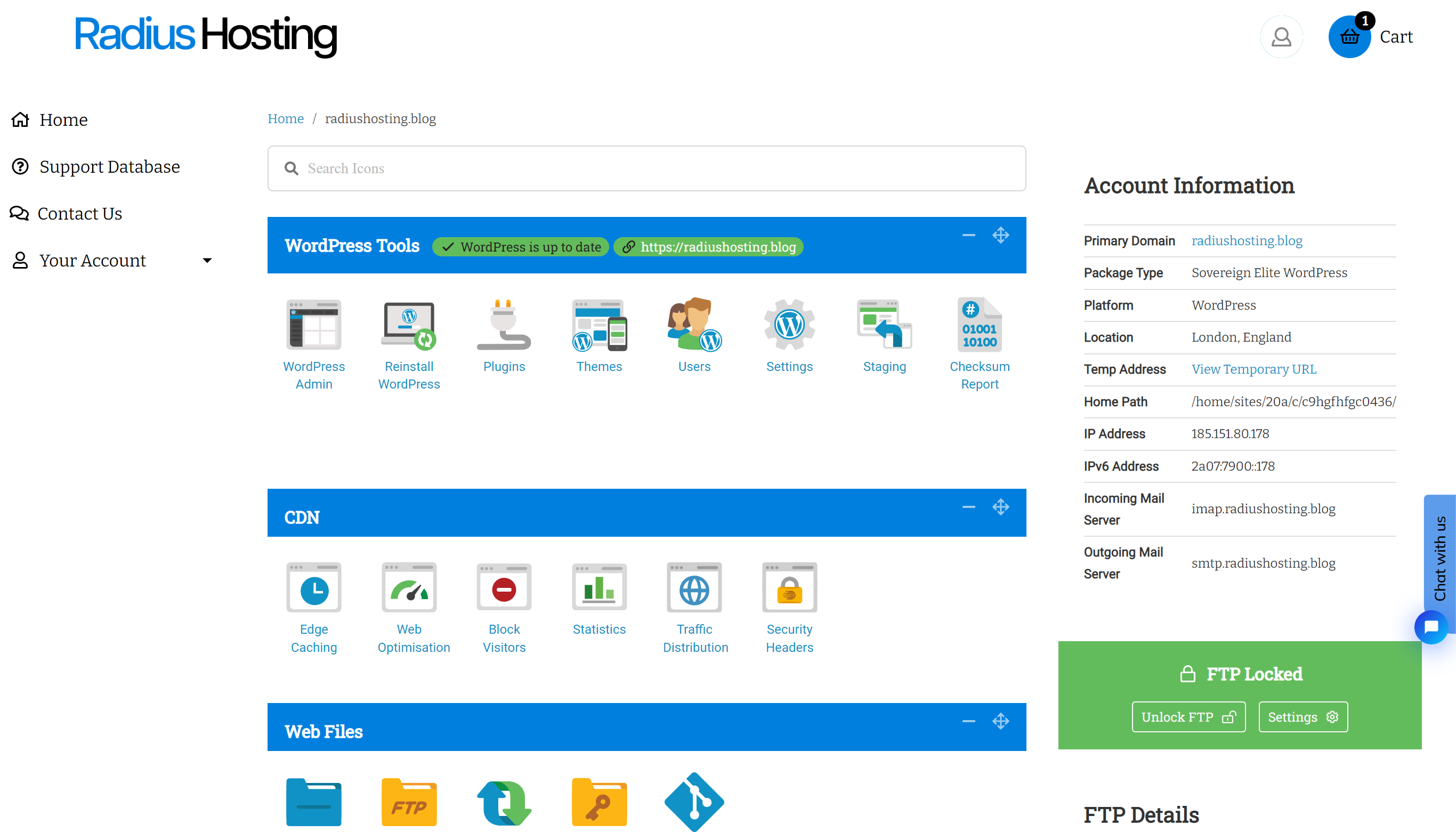Screen dimensions: 1456x832
Task: Collapse the WordPress Tools panel
Action: click(x=968, y=236)
